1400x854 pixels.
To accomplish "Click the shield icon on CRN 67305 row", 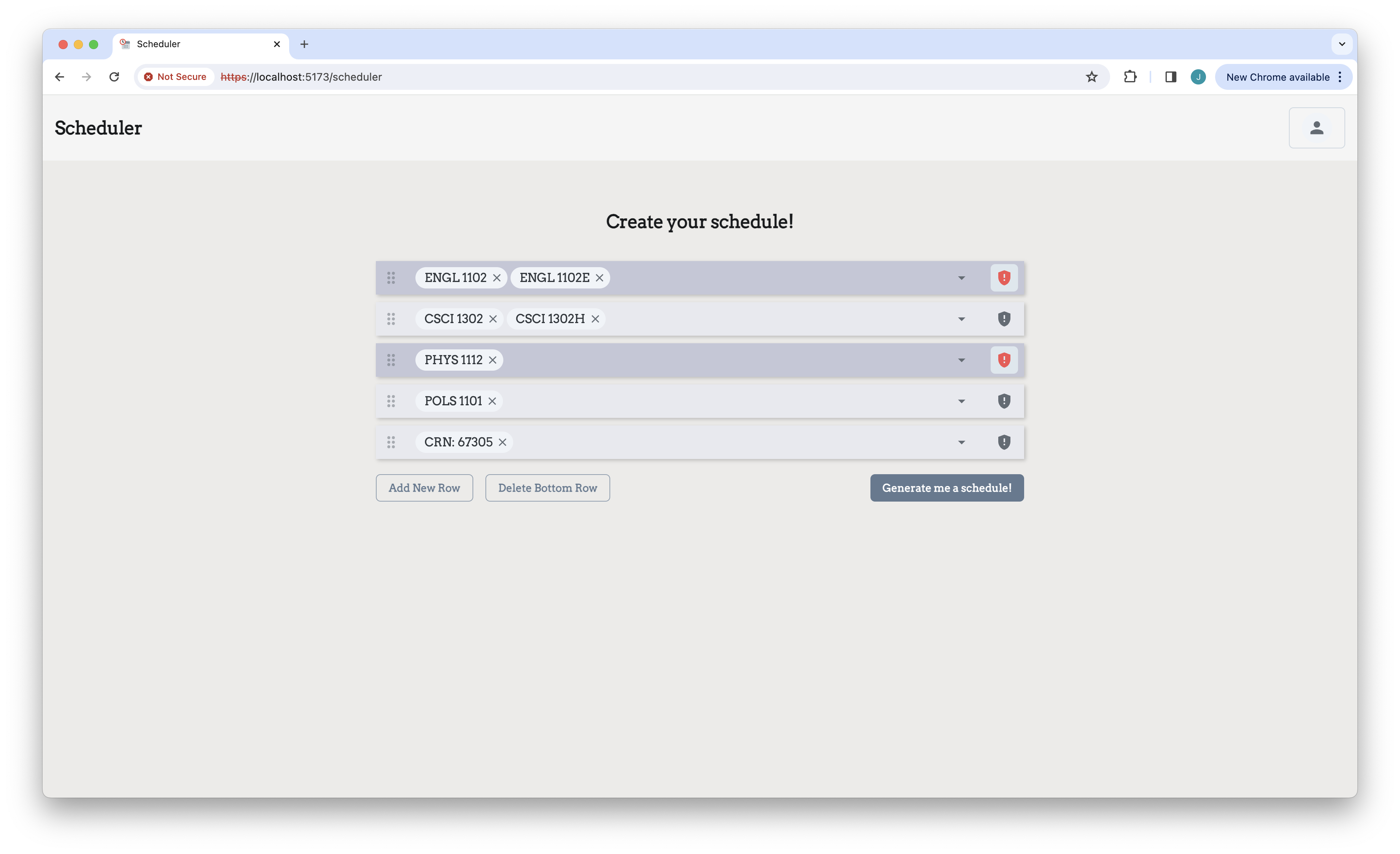I will click(1004, 442).
